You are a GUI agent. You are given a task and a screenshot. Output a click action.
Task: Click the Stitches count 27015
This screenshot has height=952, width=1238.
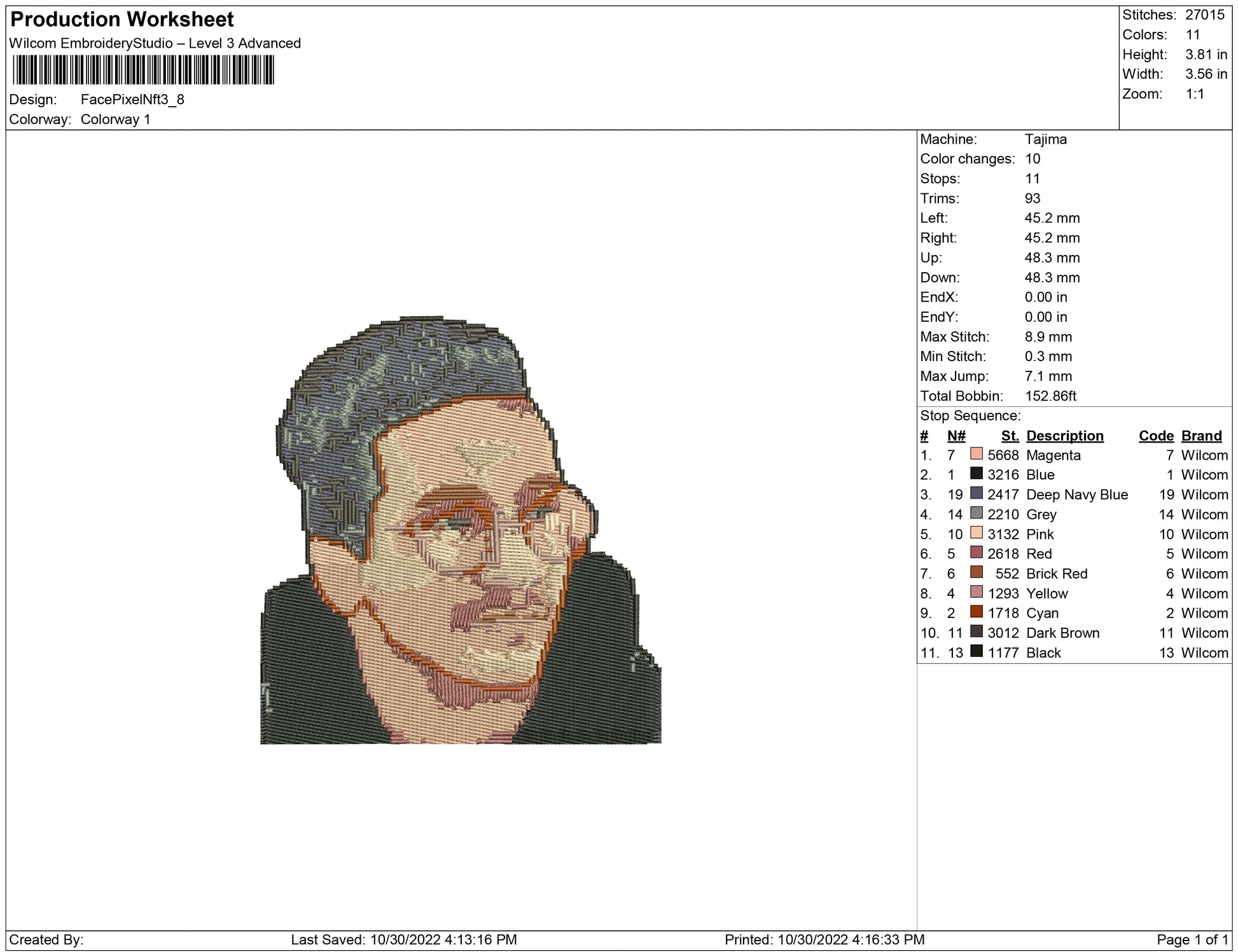coord(1204,15)
